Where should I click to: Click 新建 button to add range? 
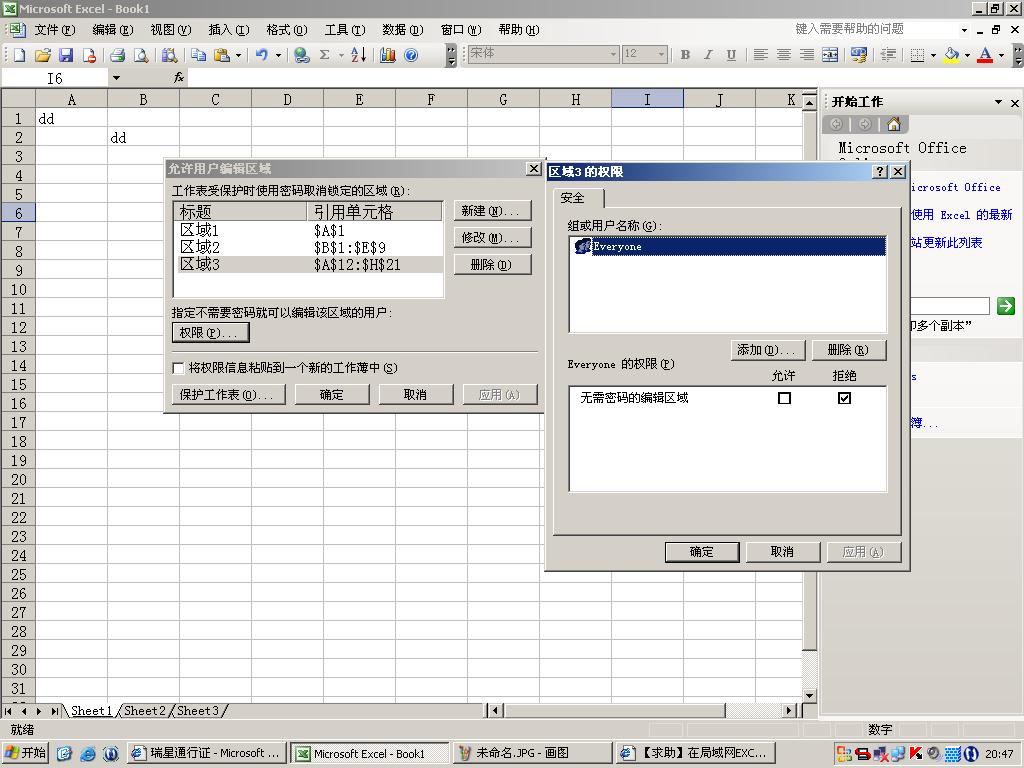(x=492, y=211)
